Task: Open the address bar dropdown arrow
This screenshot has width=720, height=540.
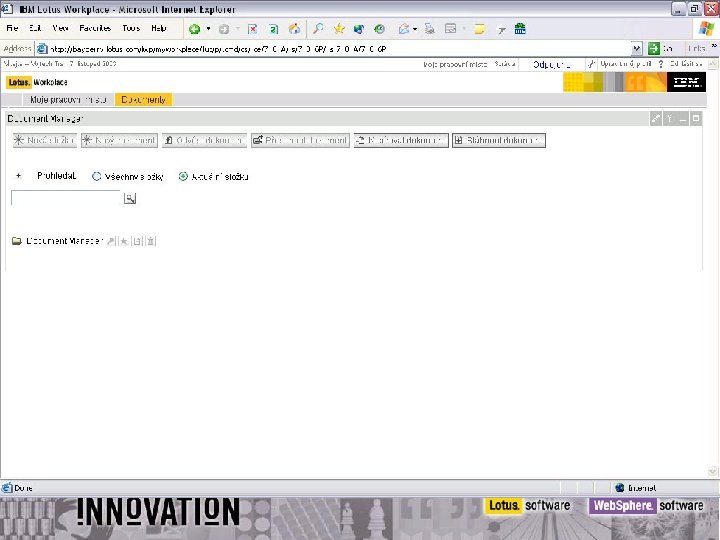Action: pyautogui.click(x=636, y=48)
